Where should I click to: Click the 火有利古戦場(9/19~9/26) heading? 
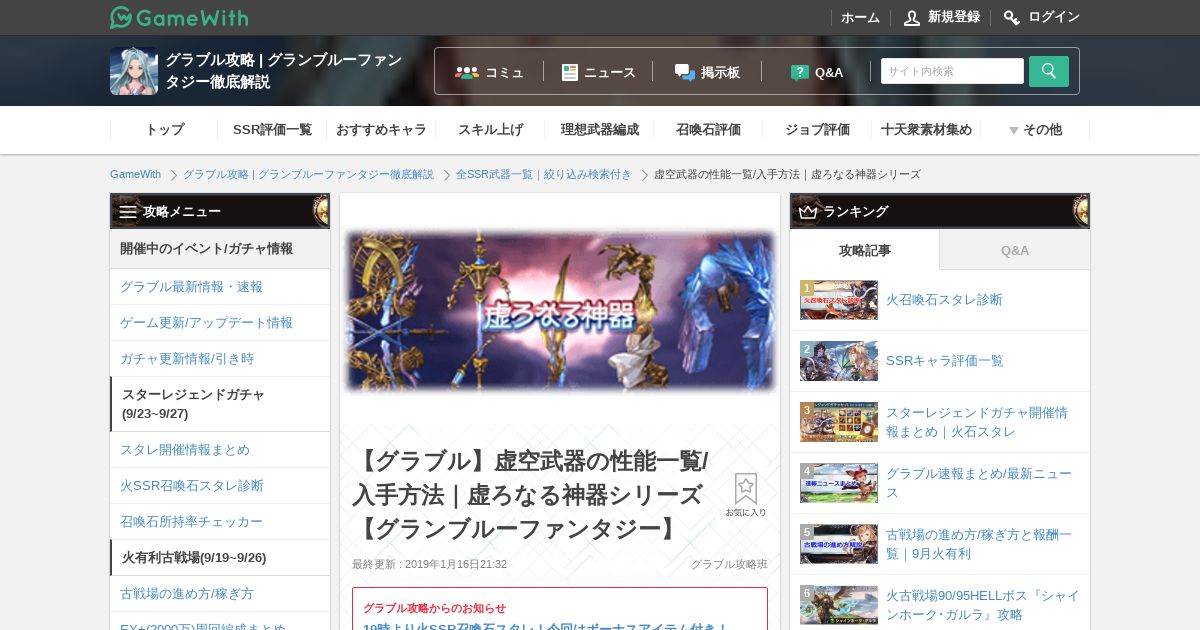click(x=220, y=558)
